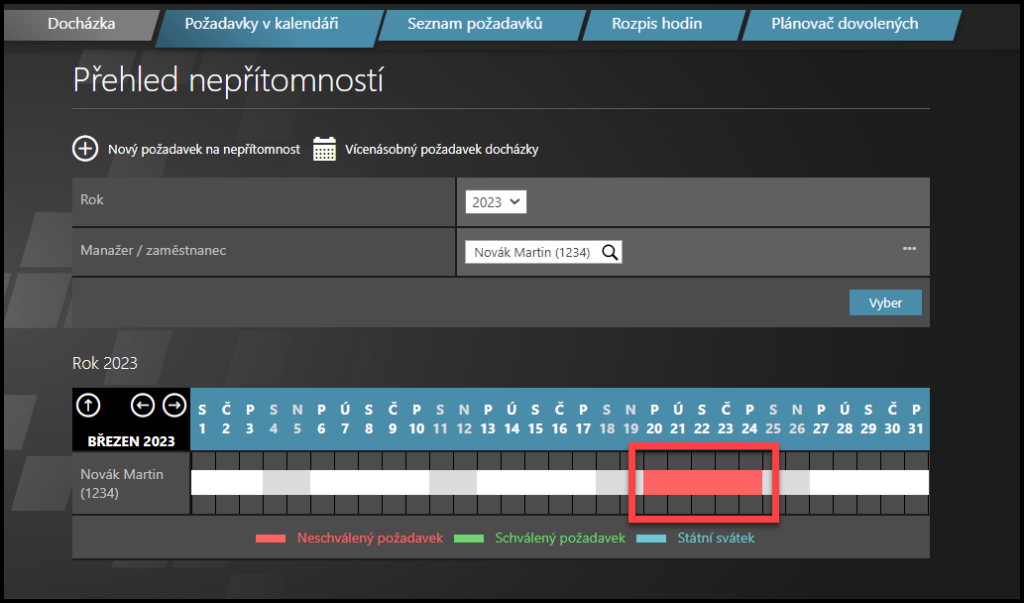
Task: Switch to Docházka tab
Action: pos(82,23)
